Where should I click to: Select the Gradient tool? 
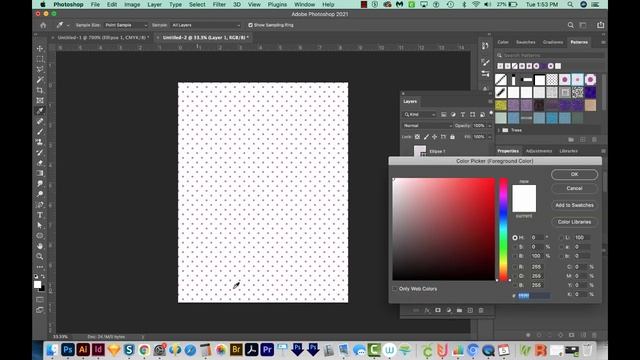click(40, 173)
